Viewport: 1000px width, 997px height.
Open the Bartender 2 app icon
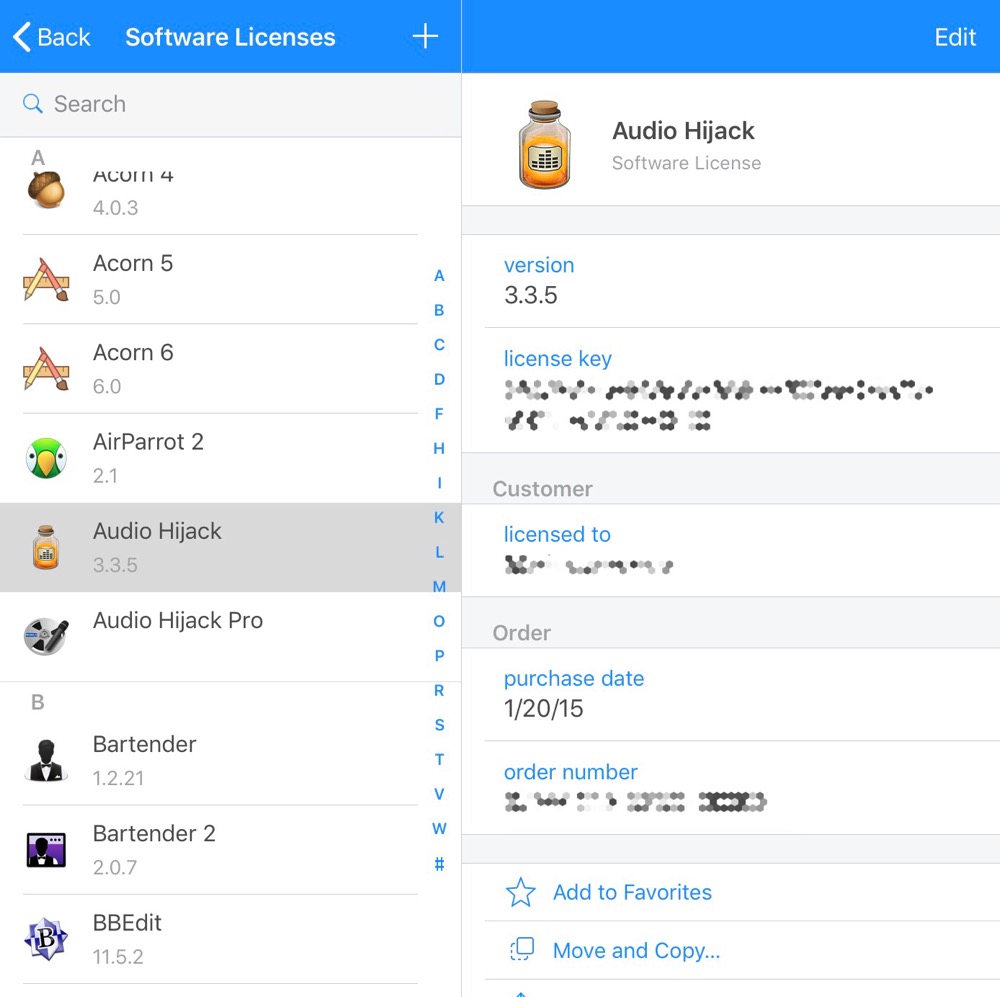(46, 850)
